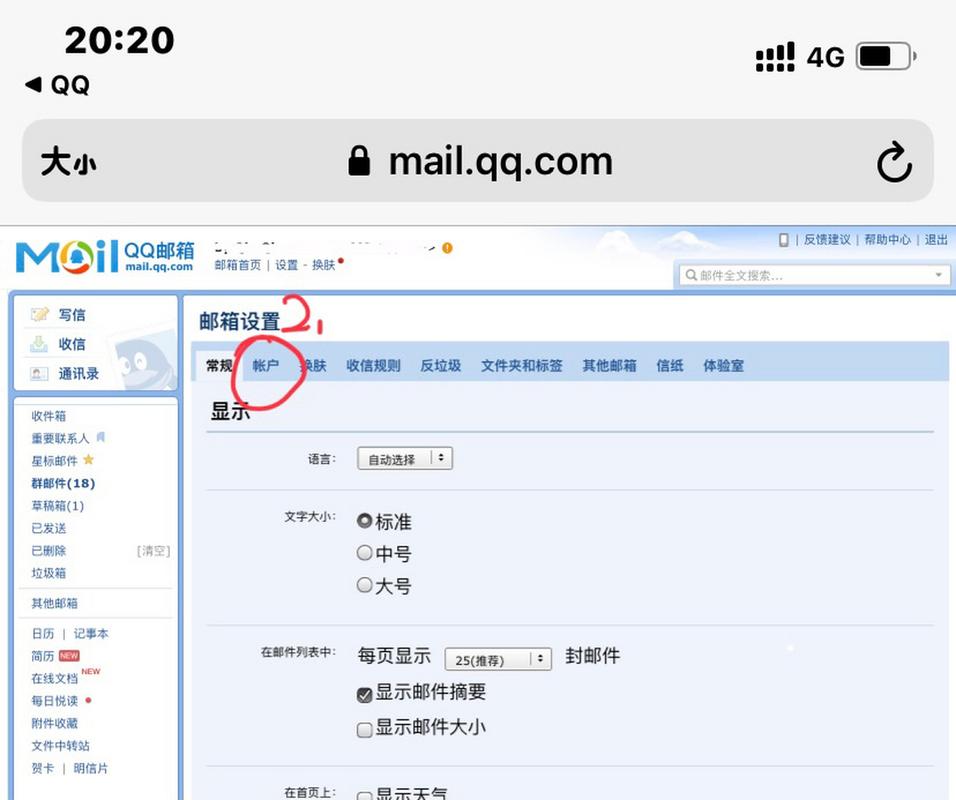956x800 pixels.
Task: Switch to the 常规 tab
Action: pyautogui.click(x=219, y=366)
